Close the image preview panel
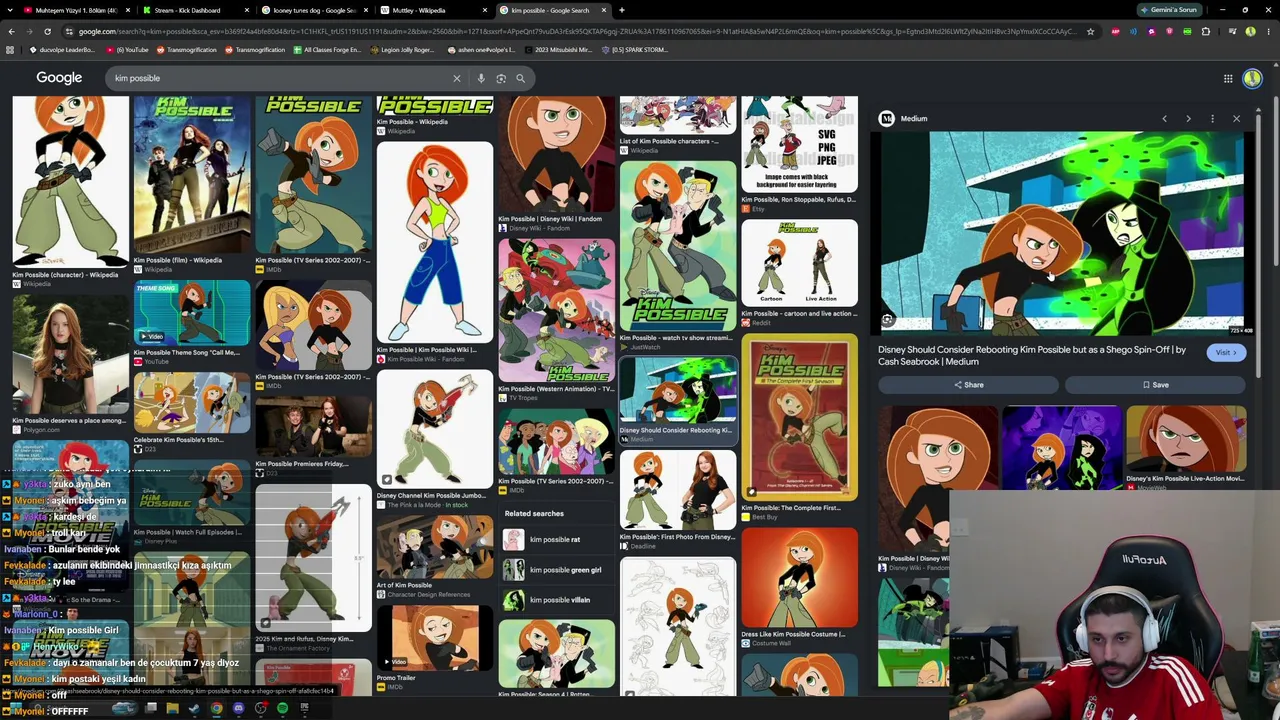 pos(1236,119)
